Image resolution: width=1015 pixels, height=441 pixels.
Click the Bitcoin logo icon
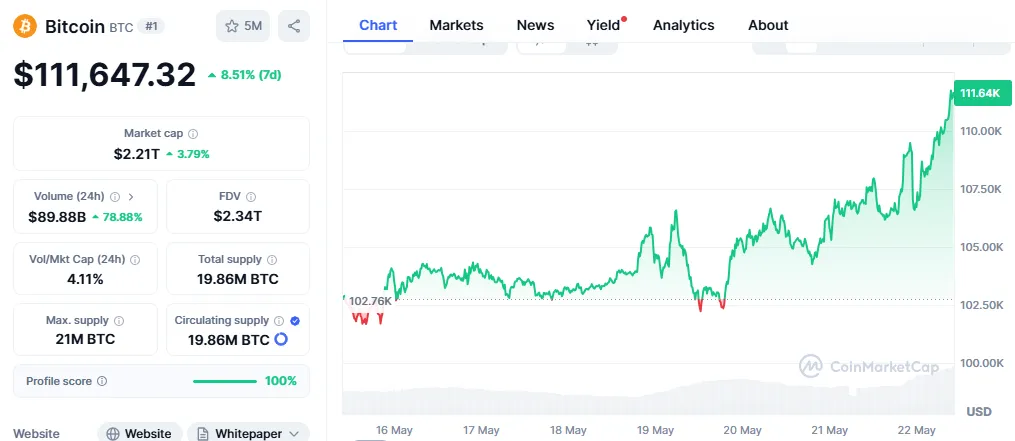point(26,26)
